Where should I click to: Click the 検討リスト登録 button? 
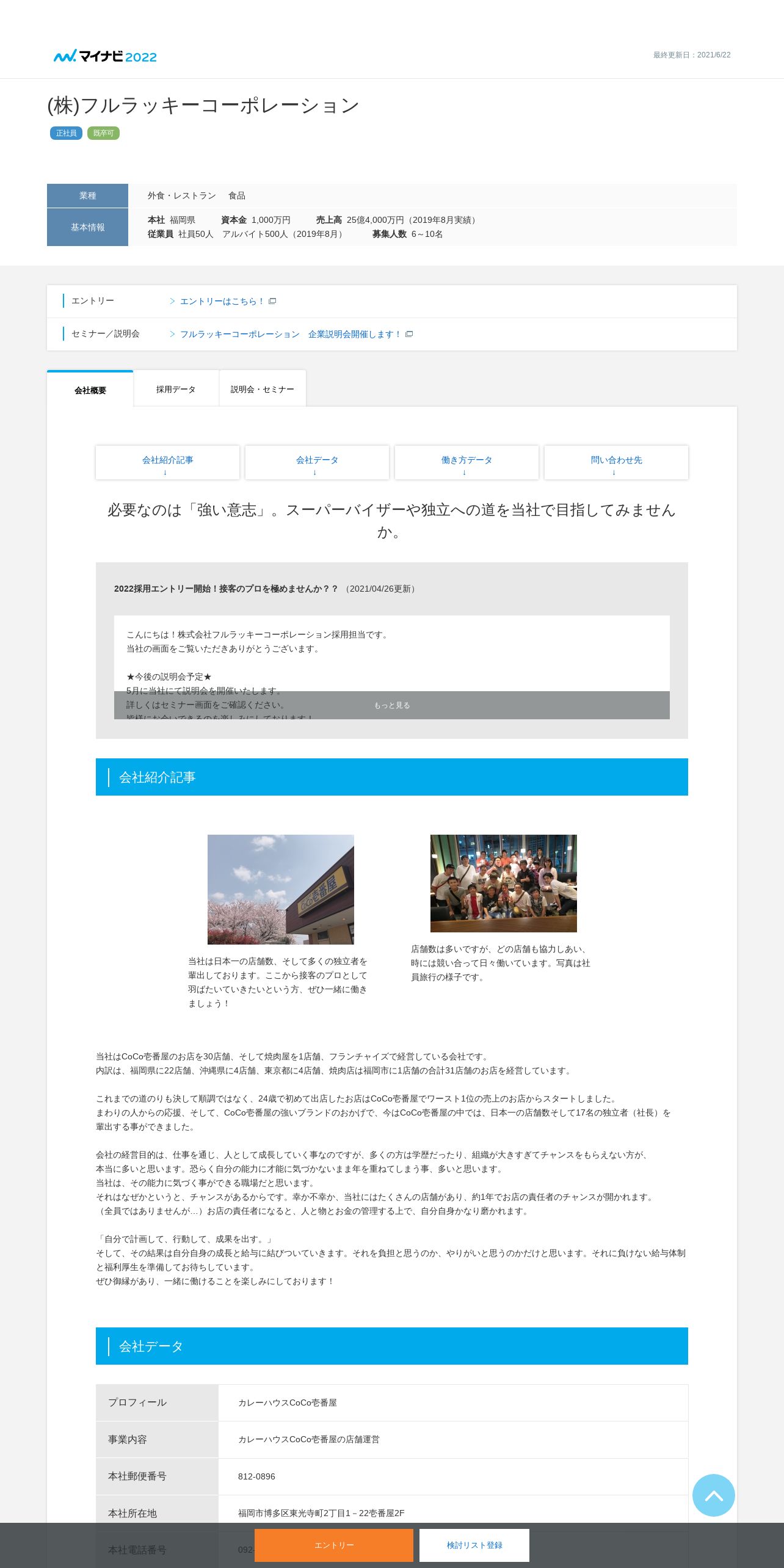pyautogui.click(x=474, y=1545)
